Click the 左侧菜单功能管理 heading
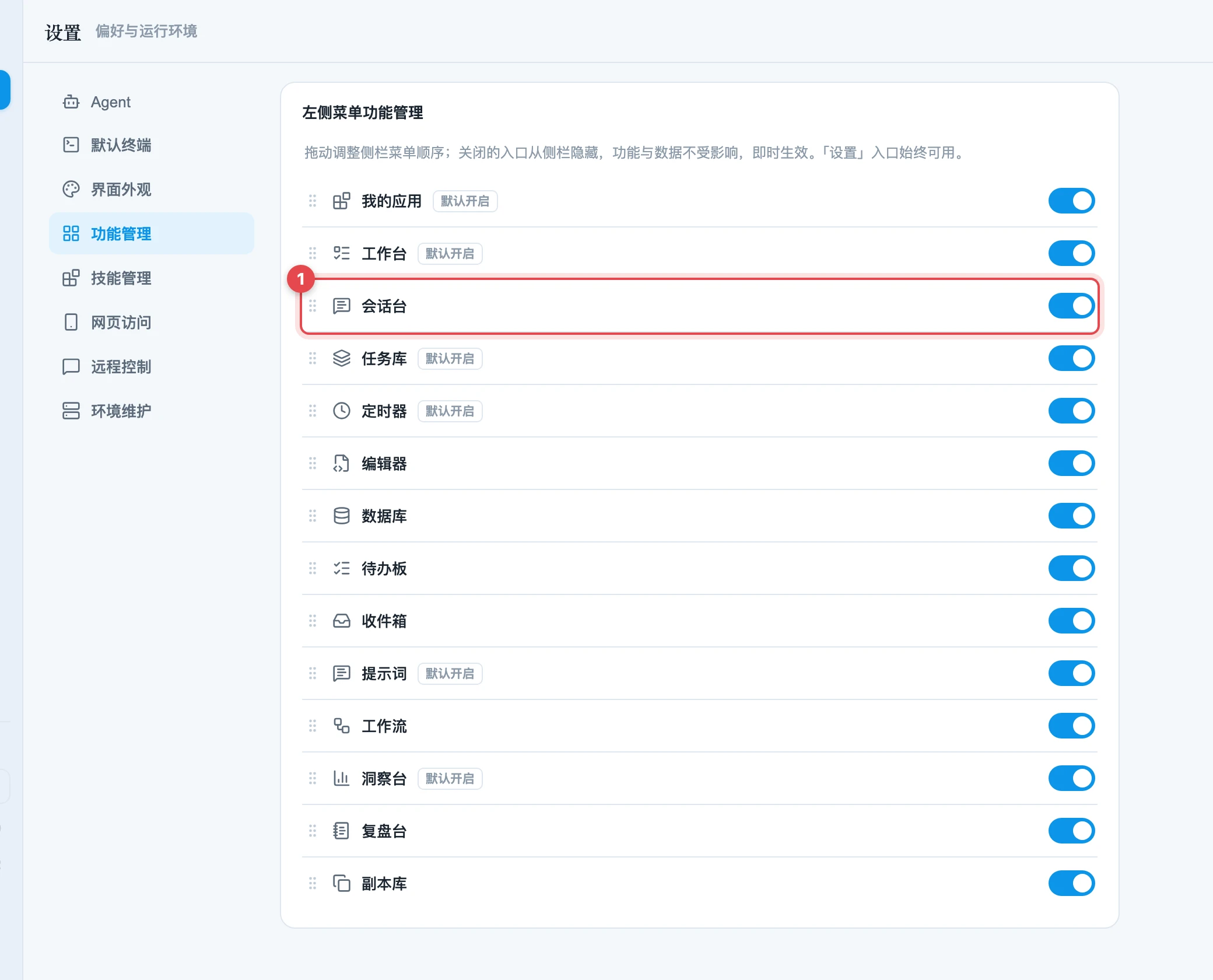The image size is (1213, 980). [x=363, y=113]
